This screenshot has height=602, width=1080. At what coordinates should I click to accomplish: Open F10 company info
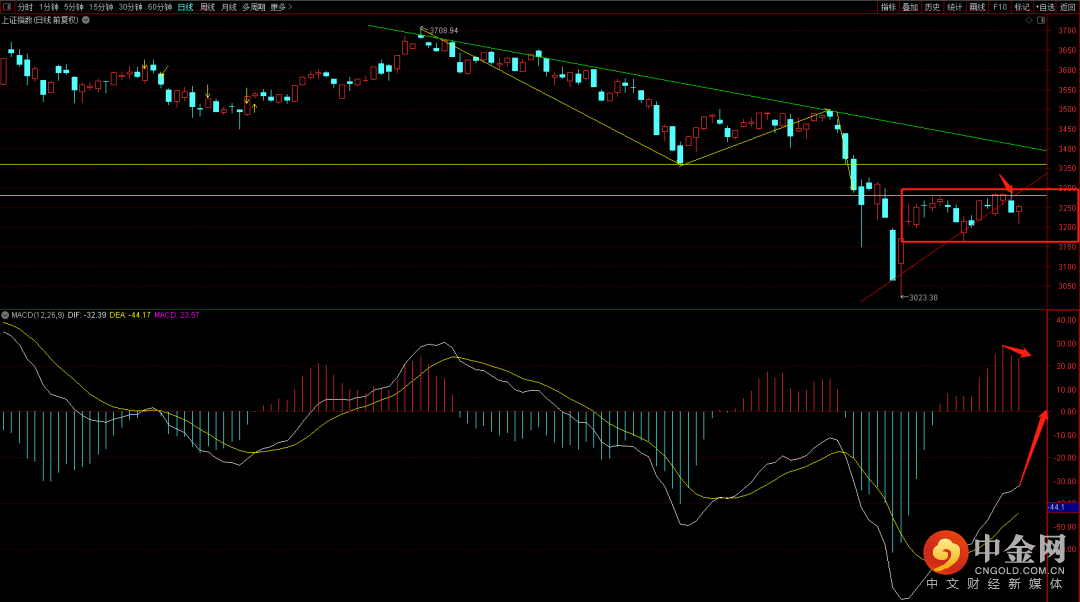coord(1000,7)
